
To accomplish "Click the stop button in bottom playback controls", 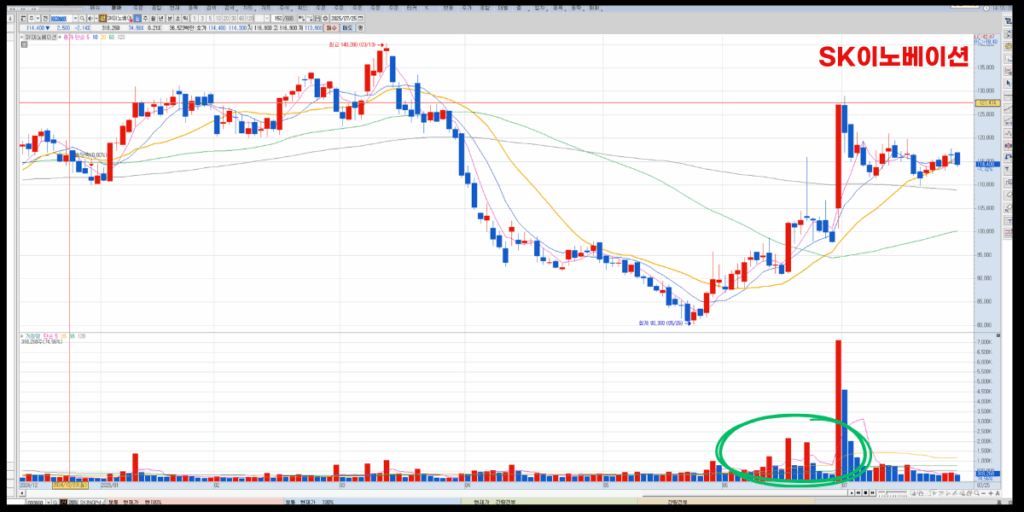I will point(865,493).
